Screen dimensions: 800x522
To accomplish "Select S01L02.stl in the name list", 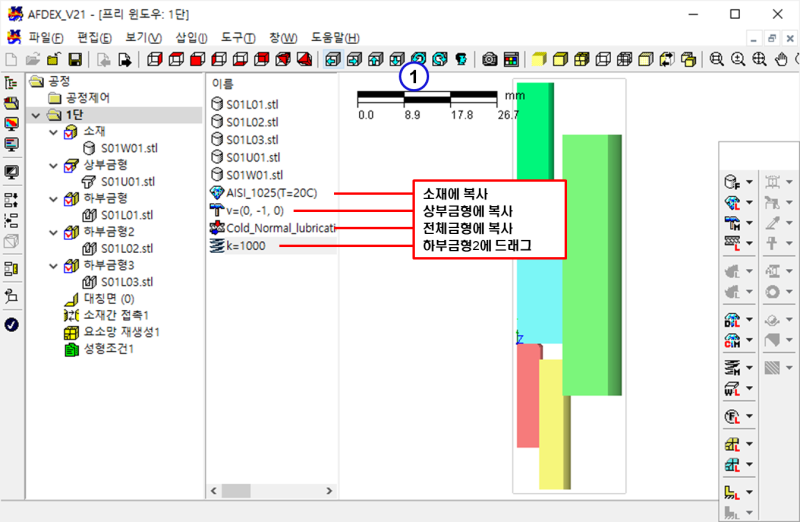I will click(251, 121).
